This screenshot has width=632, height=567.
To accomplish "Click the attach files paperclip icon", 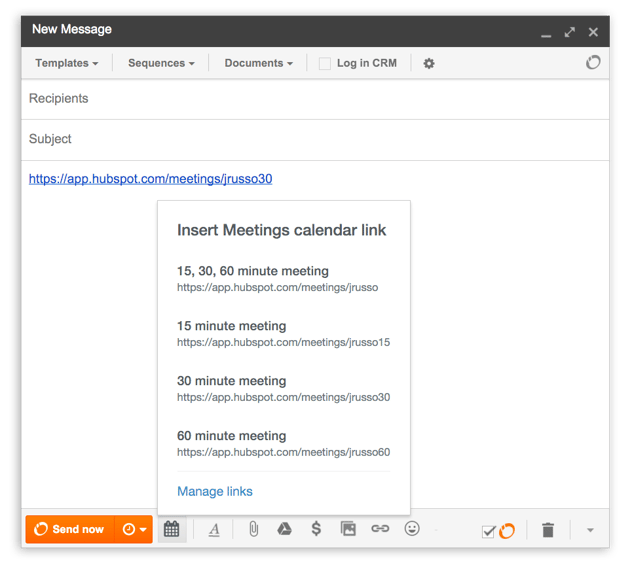I will click(x=254, y=529).
